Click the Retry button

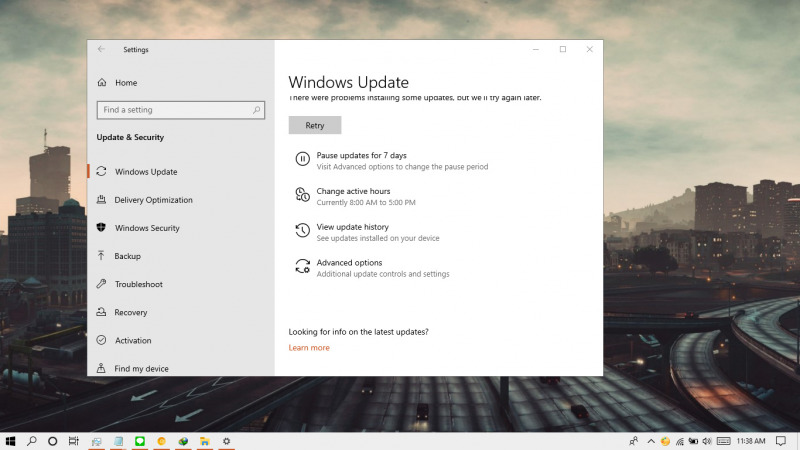coord(315,125)
